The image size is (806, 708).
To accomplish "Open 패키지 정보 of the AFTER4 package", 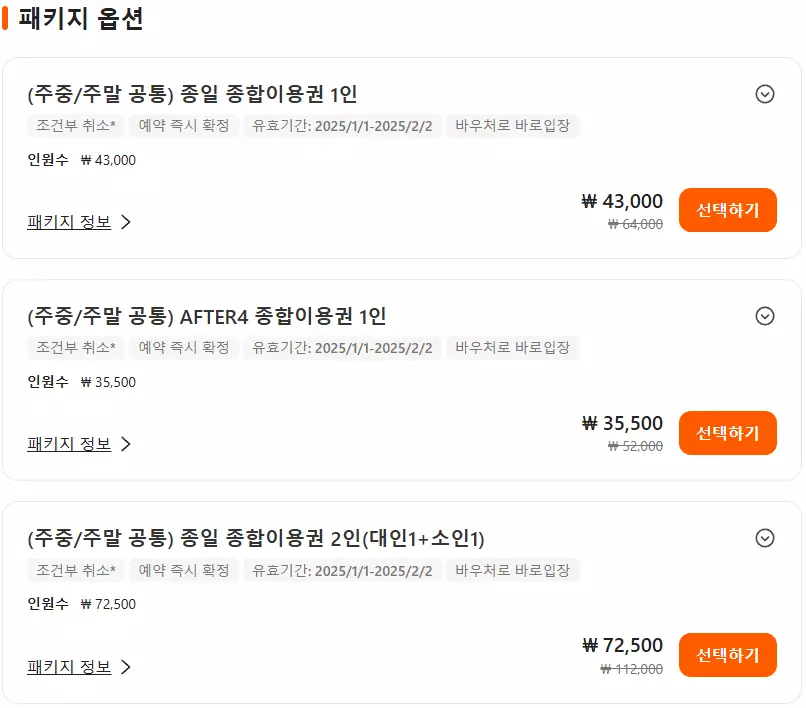I will (x=70, y=443).
